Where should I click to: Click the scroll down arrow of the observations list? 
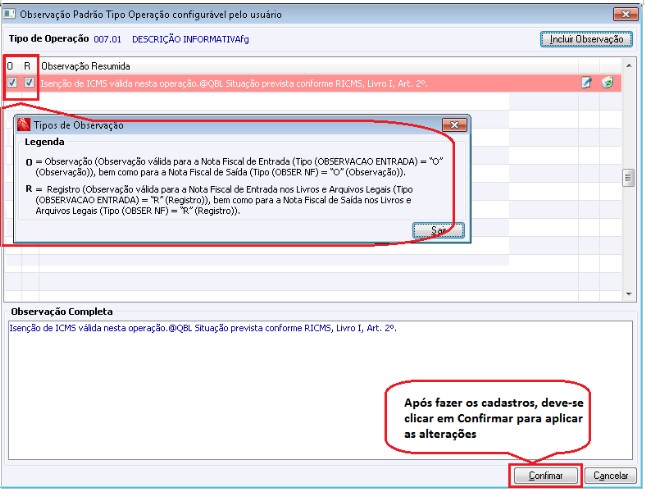click(x=629, y=294)
